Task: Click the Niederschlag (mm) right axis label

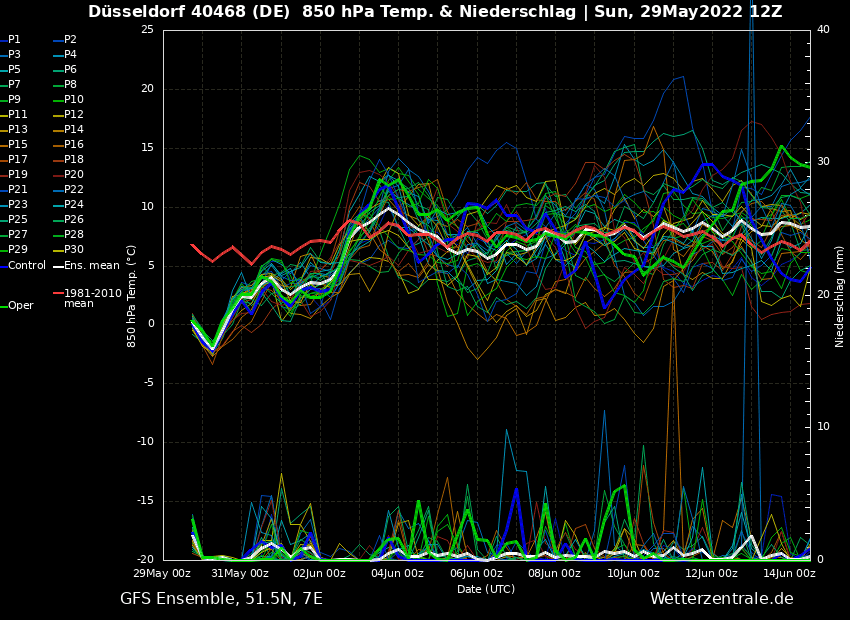Action: (840, 296)
